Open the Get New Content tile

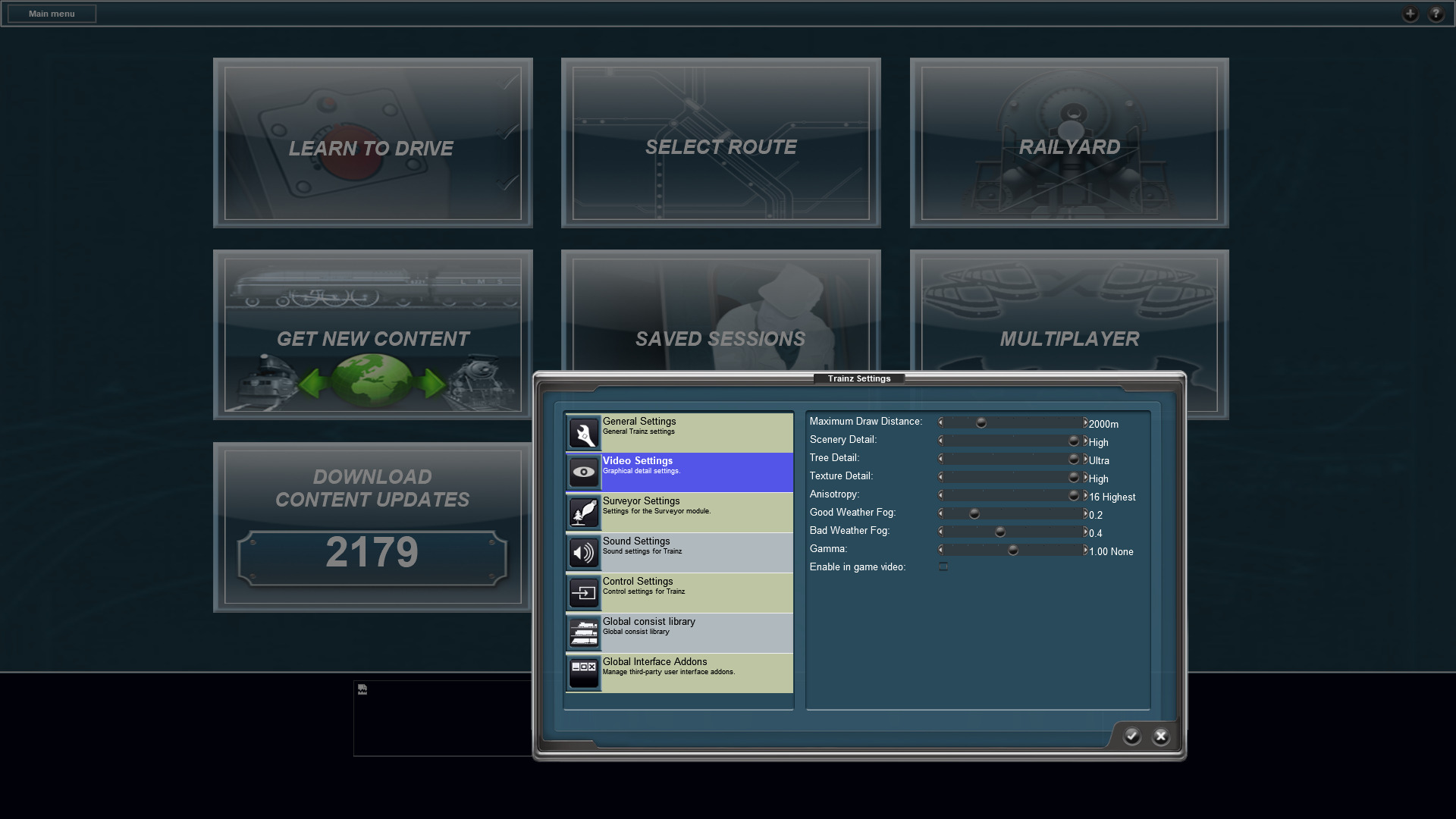pos(372,335)
